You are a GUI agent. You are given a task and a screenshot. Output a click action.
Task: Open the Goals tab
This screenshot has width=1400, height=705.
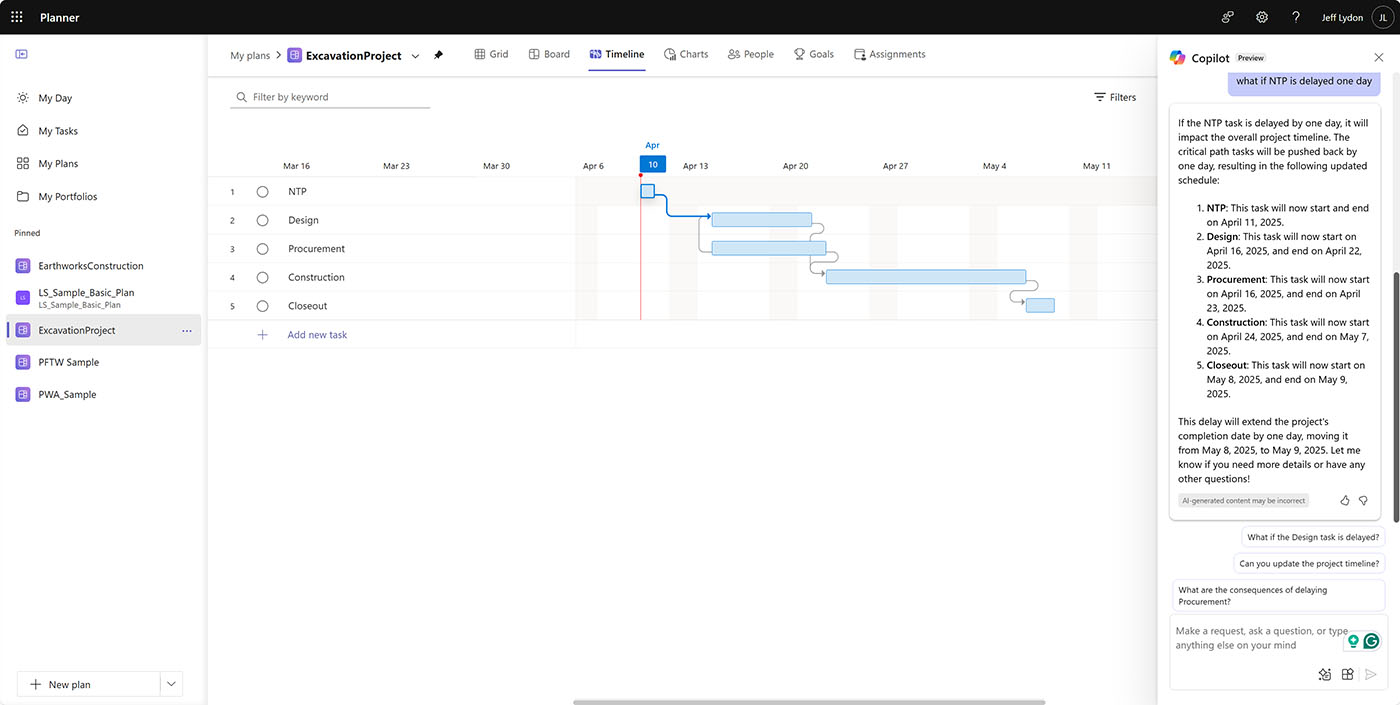coord(814,54)
